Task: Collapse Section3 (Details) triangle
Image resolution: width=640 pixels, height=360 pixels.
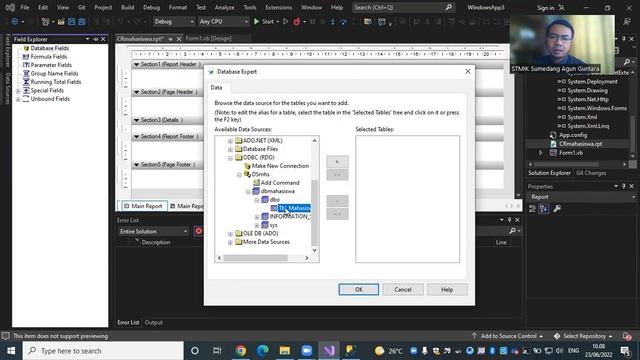Action: tap(136, 120)
